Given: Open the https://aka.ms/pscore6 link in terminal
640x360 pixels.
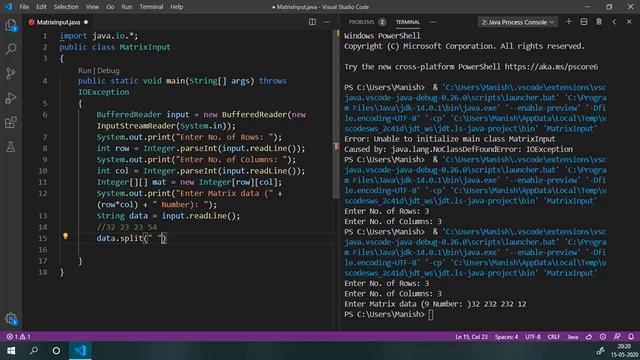Looking at the screenshot, I should click(x=551, y=67).
